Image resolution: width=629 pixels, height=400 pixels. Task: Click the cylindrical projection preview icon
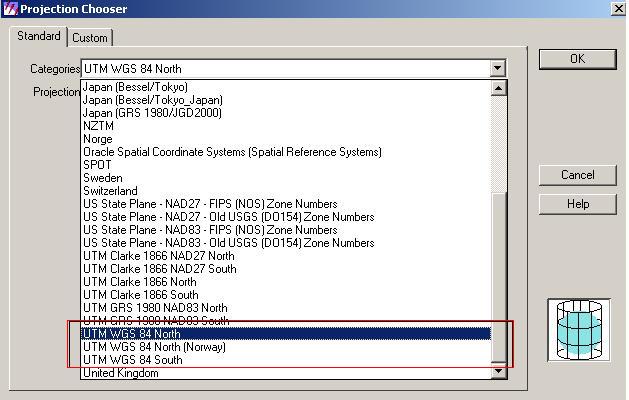click(x=579, y=330)
